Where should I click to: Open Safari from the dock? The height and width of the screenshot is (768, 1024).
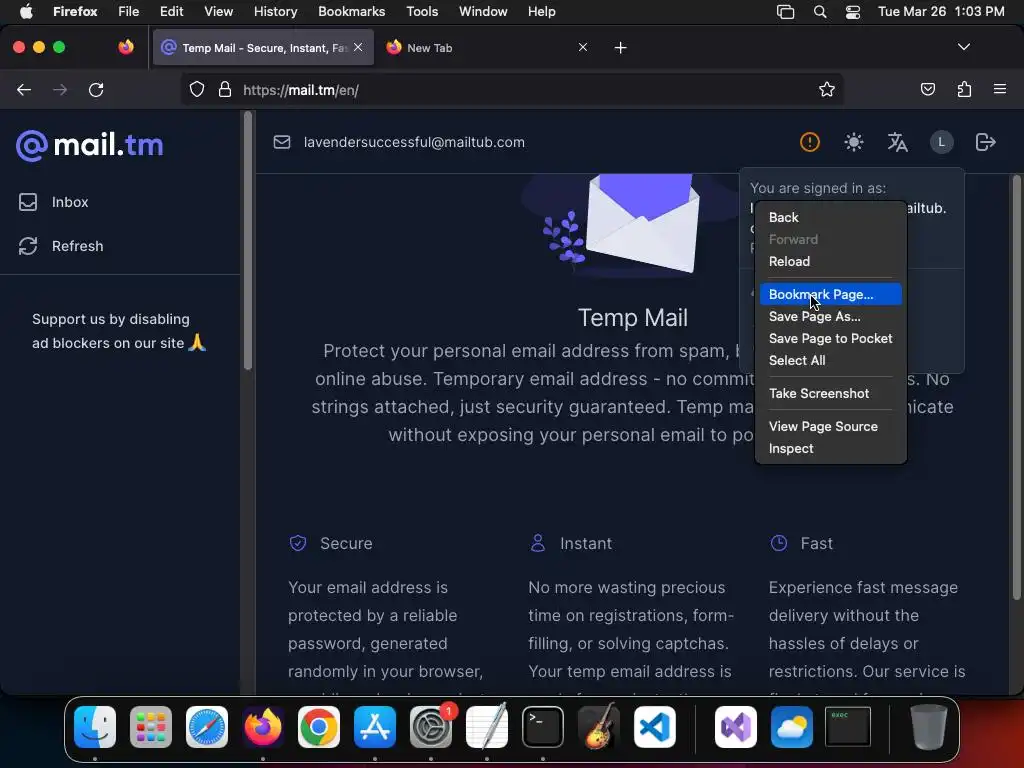(207, 727)
